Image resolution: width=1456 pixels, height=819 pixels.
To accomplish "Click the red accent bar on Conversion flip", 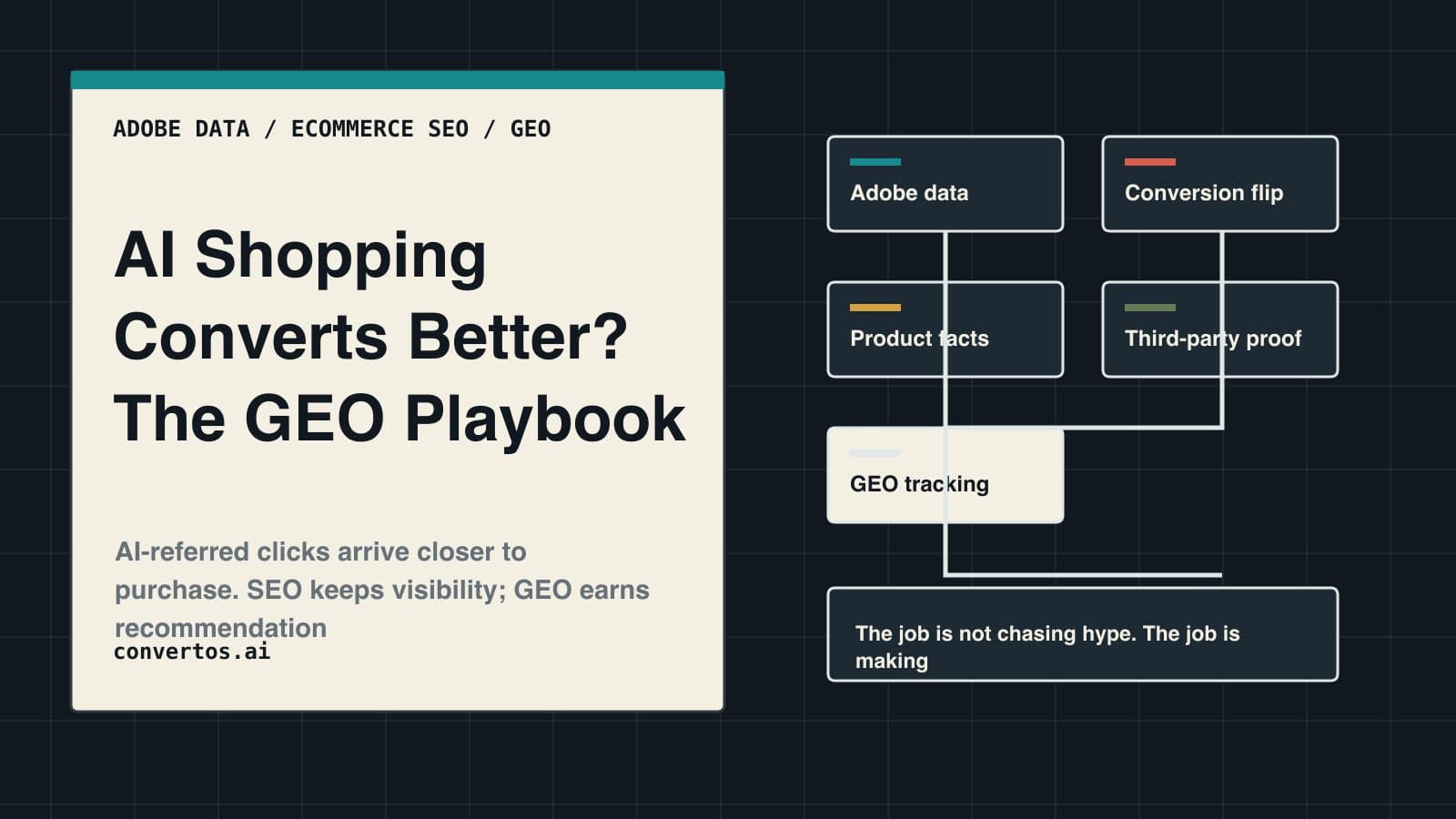I will tap(1150, 162).
